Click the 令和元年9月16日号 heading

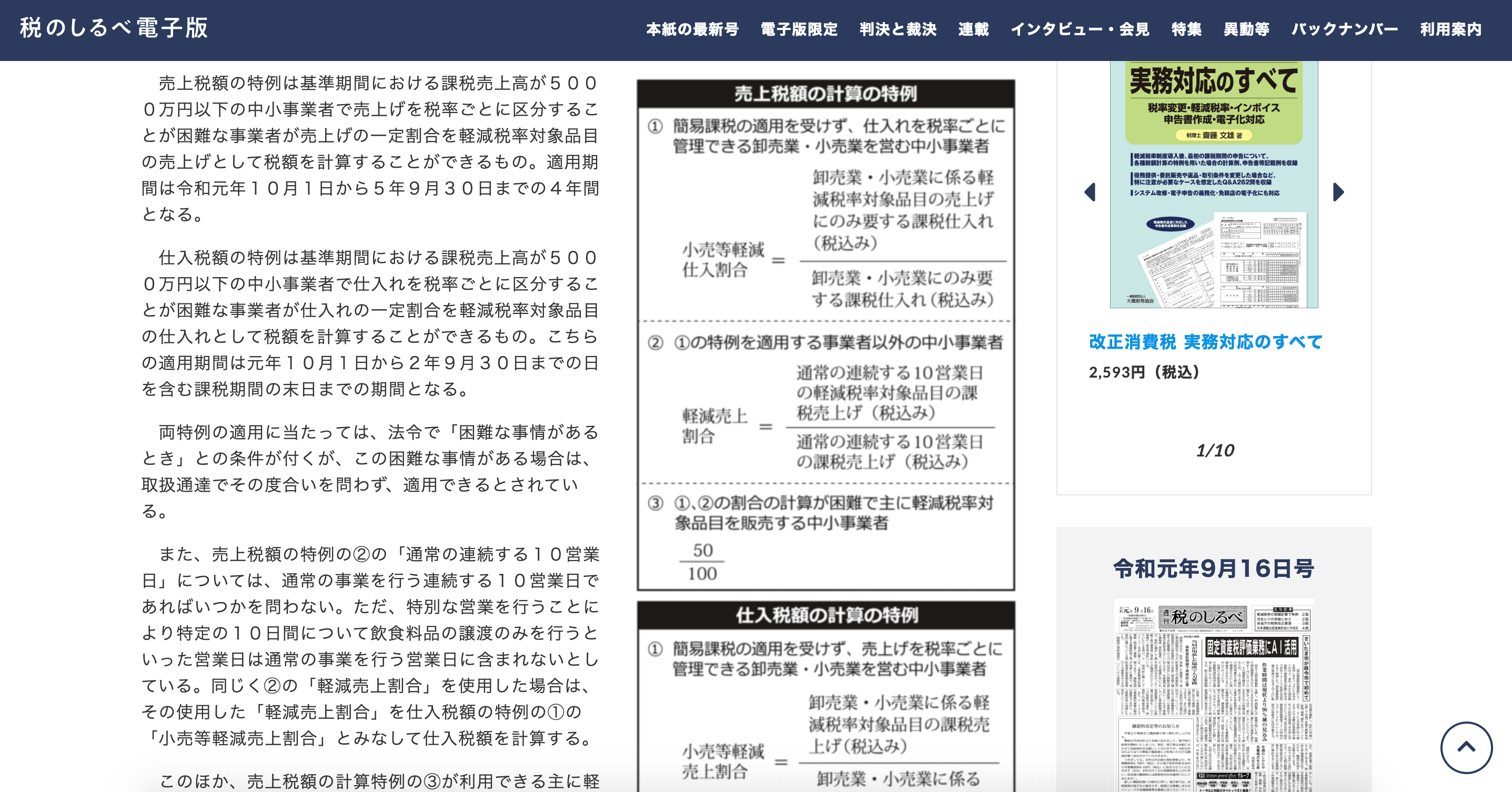1213,568
